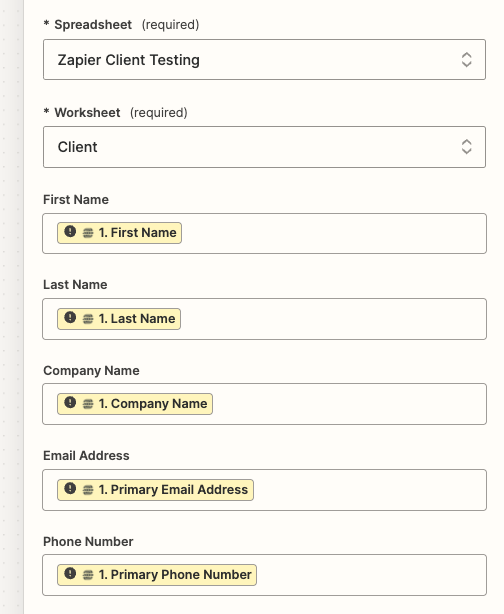Select the 1. Primary Email Address pill
Image resolution: width=504 pixels, height=614 pixels.
click(x=155, y=490)
